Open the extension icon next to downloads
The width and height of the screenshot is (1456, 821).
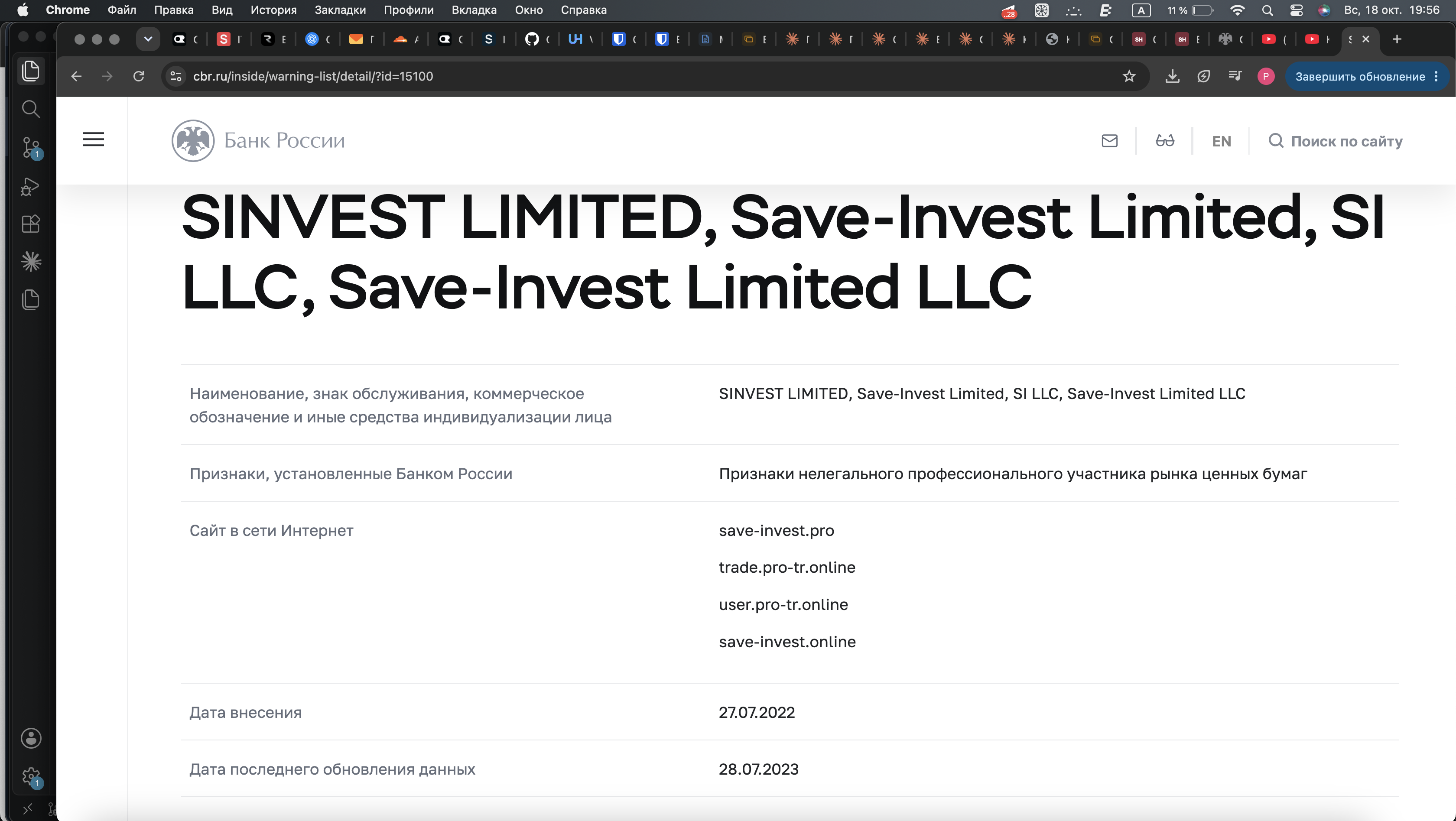(1203, 76)
